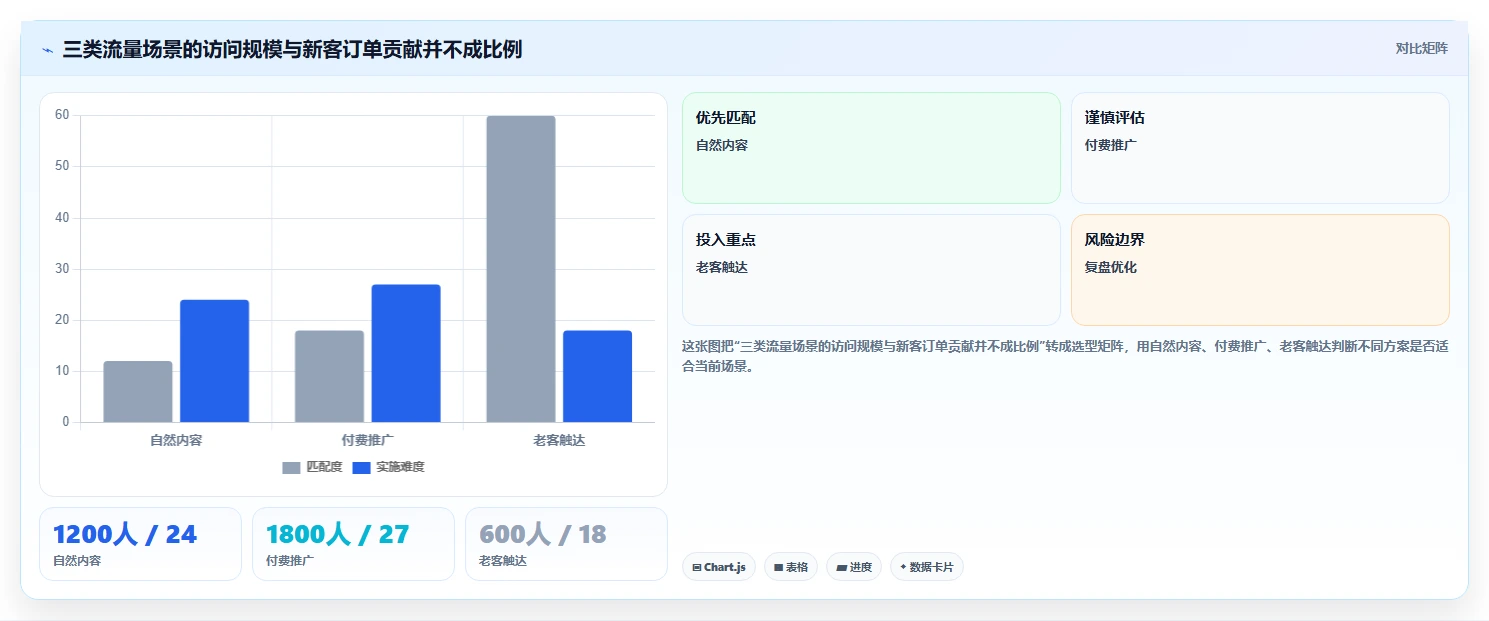Click the Chart.js tag chip
This screenshot has height=621, width=1489.
pos(719,567)
